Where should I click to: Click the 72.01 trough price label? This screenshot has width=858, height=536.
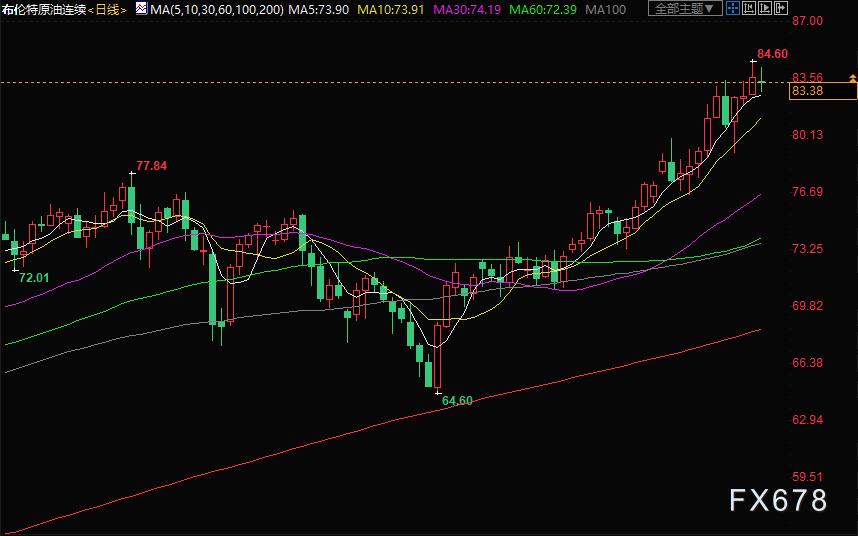coord(34,278)
